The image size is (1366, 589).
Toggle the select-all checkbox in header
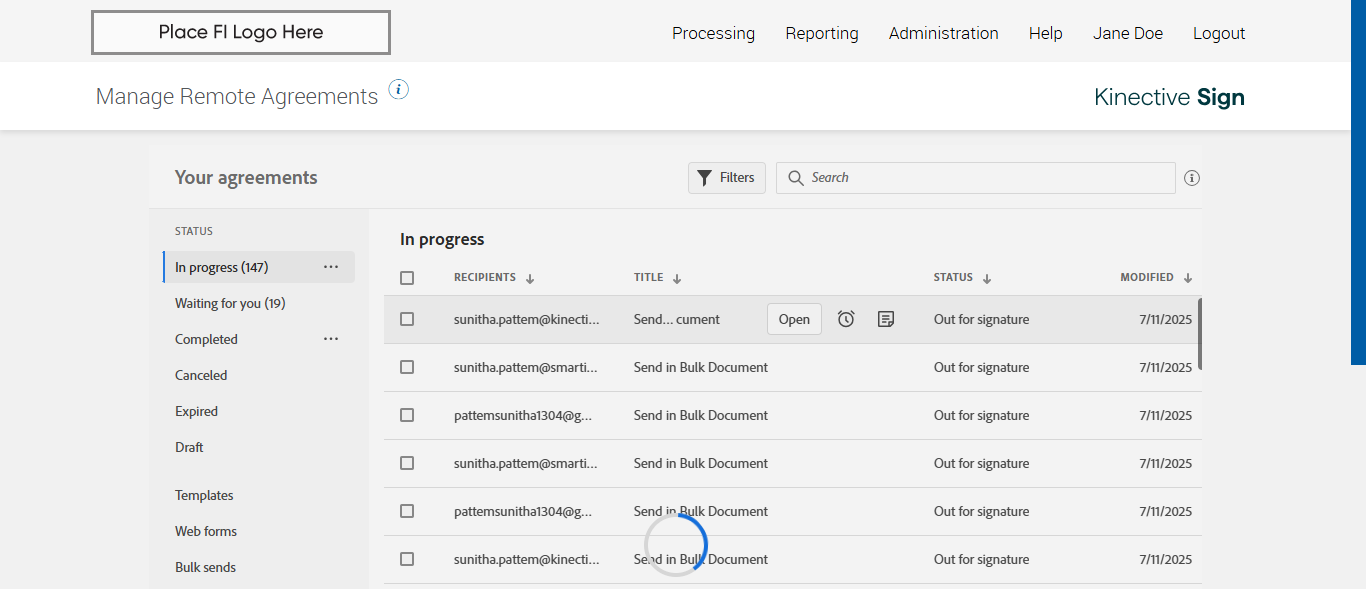[x=407, y=278]
